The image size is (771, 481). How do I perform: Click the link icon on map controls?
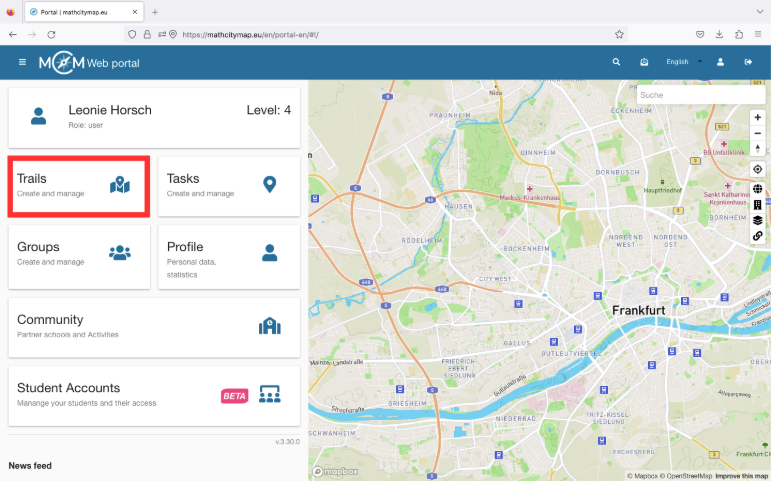point(757,236)
